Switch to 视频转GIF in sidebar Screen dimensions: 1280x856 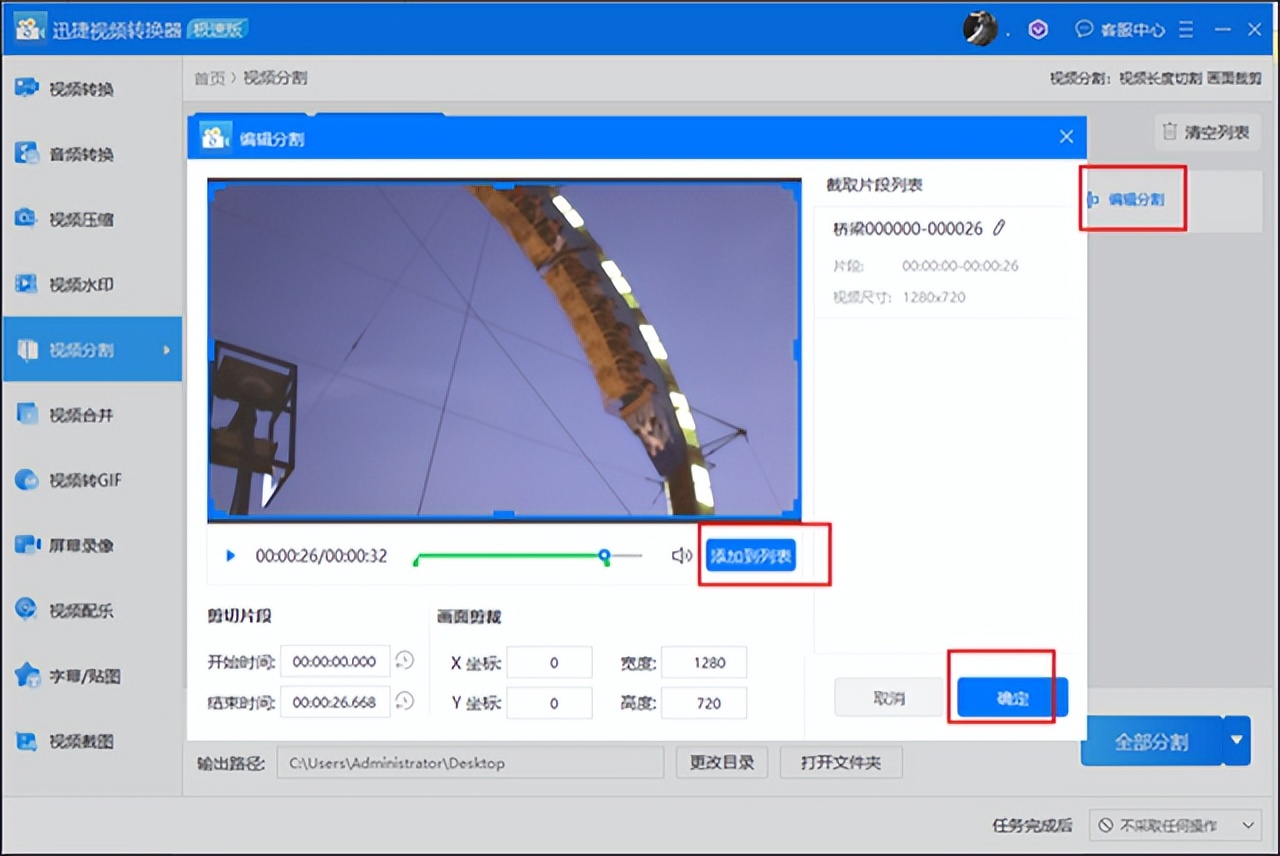(85, 480)
